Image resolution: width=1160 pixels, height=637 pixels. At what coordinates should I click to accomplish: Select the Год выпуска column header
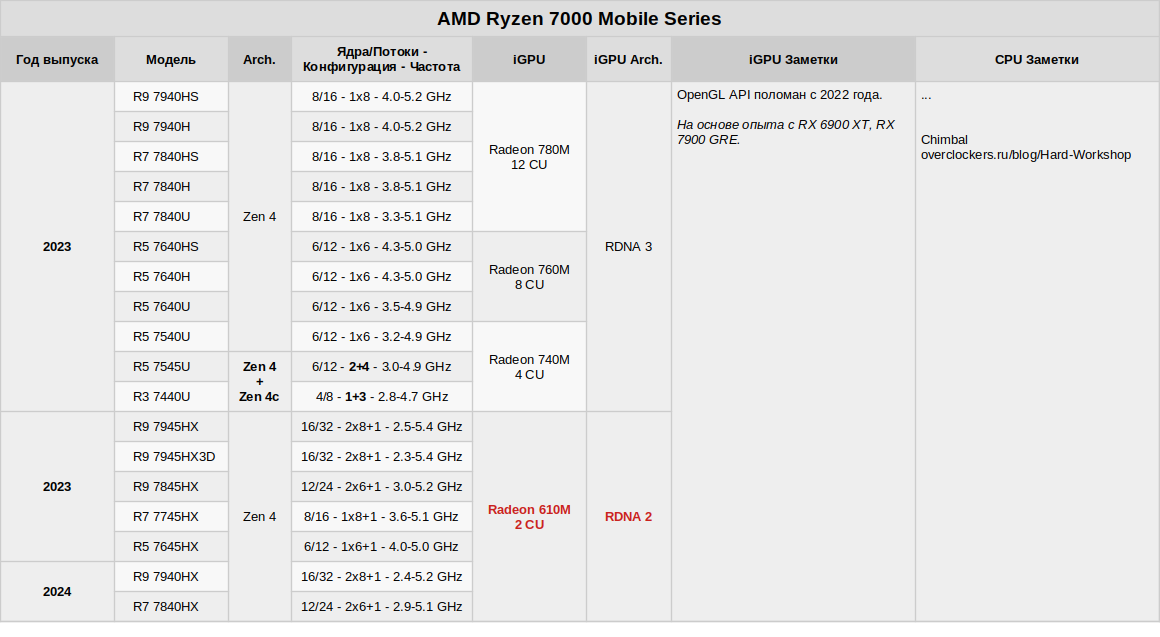point(57,60)
